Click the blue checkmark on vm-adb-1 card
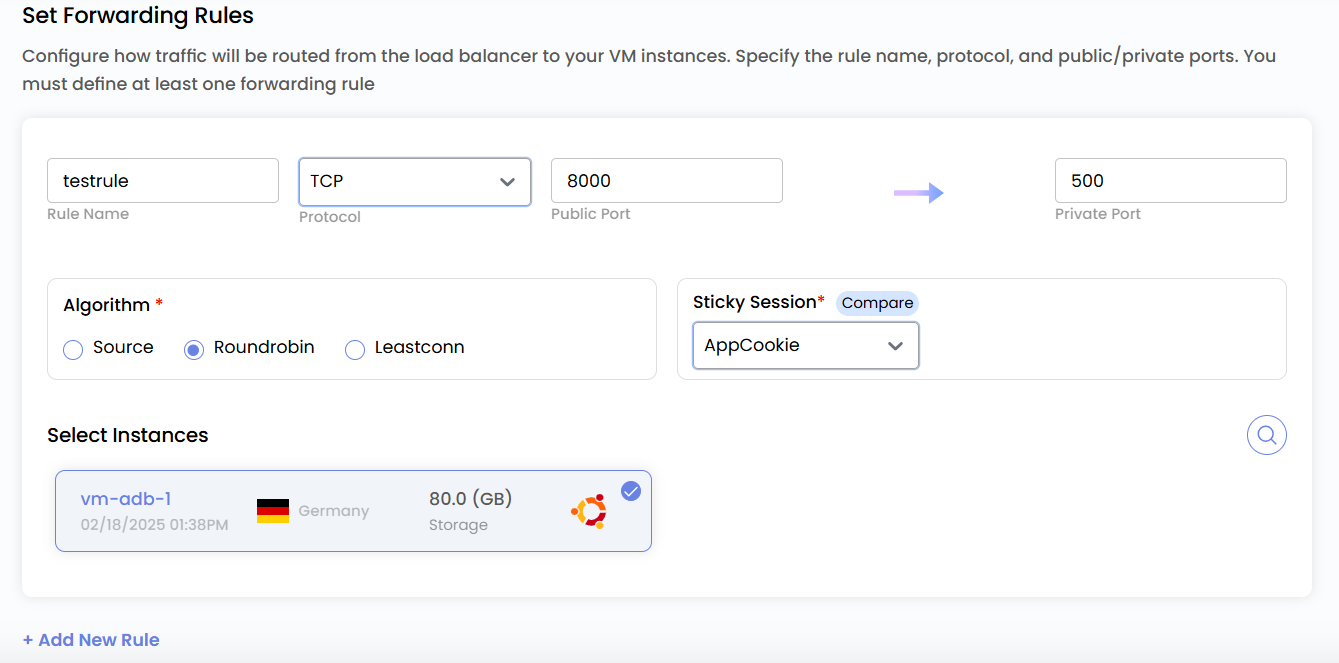Viewport: 1339px width, 663px height. click(x=630, y=491)
